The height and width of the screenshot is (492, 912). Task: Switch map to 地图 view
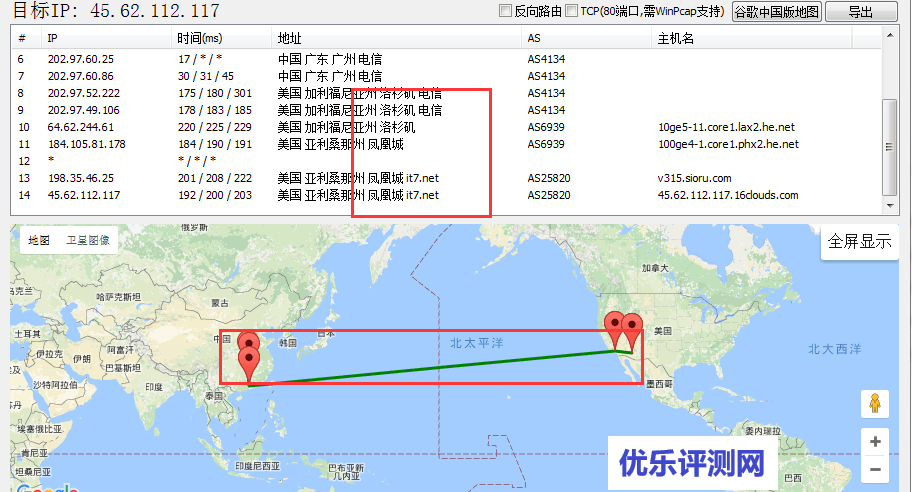[39, 240]
